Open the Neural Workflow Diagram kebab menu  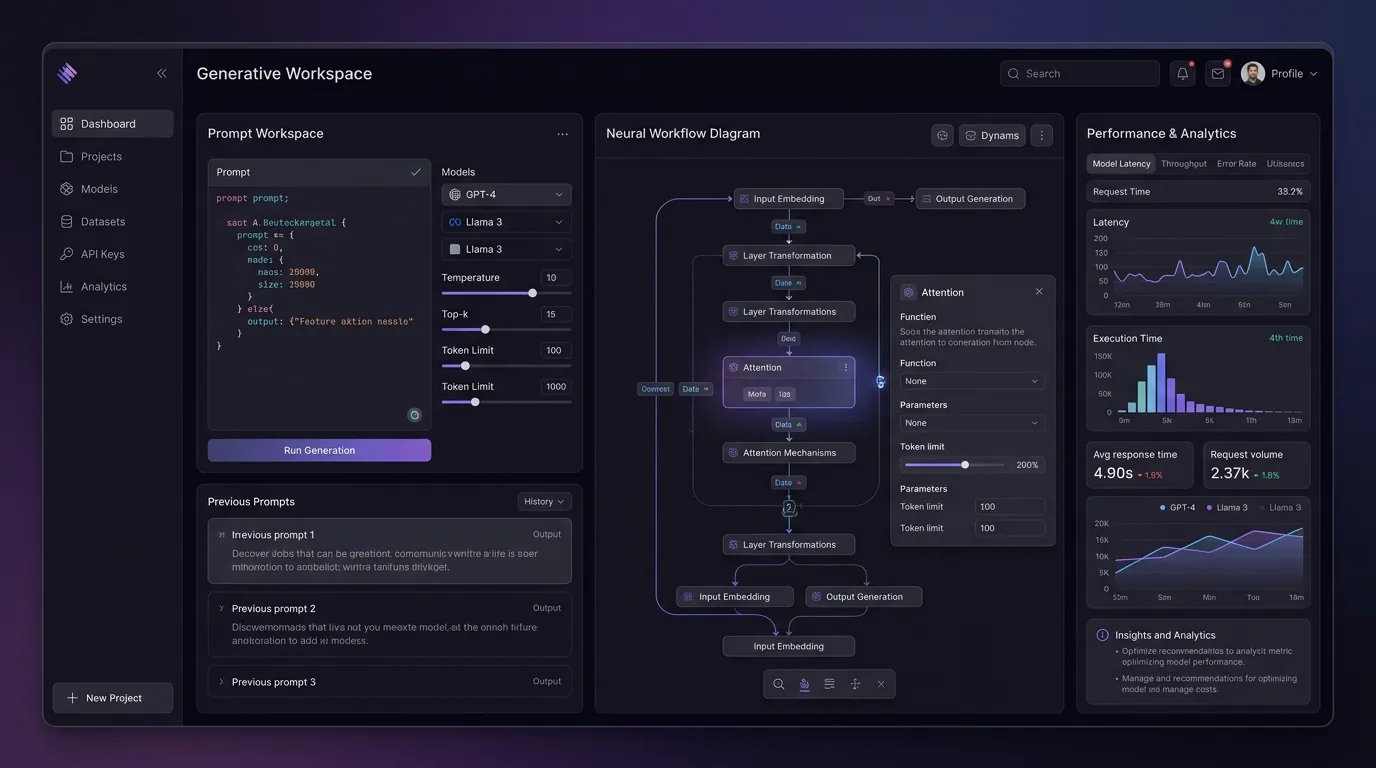coord(1042,135)
